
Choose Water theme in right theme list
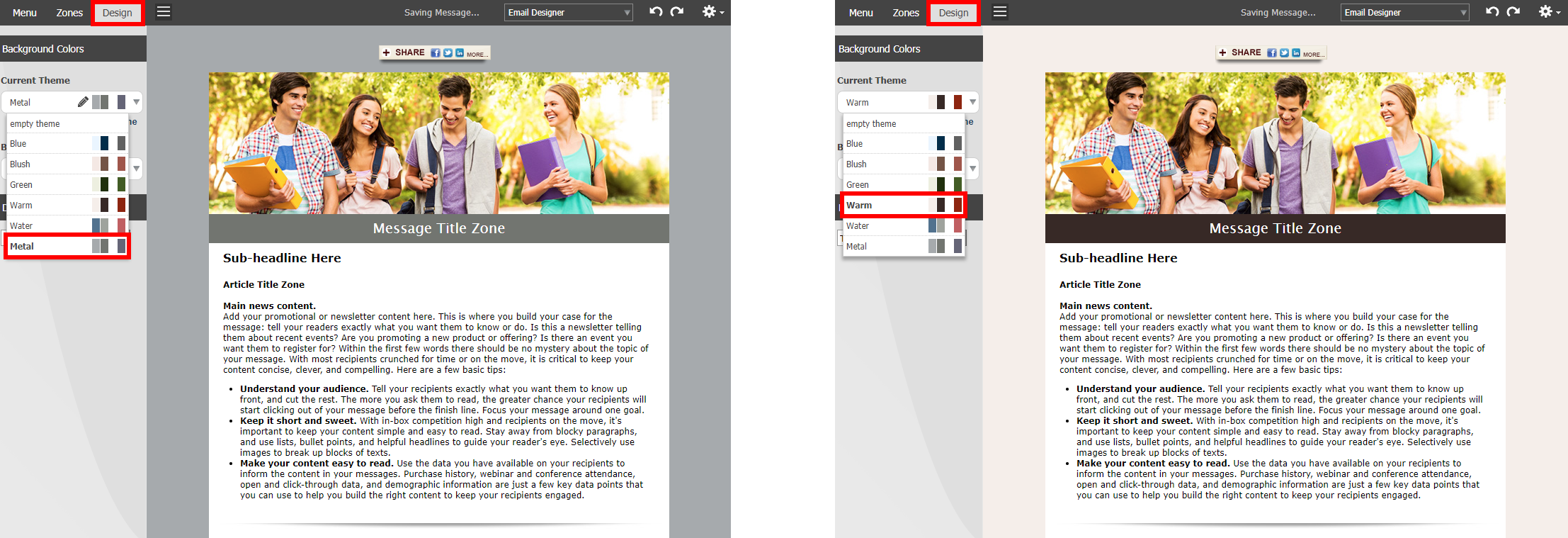point(904,225)
